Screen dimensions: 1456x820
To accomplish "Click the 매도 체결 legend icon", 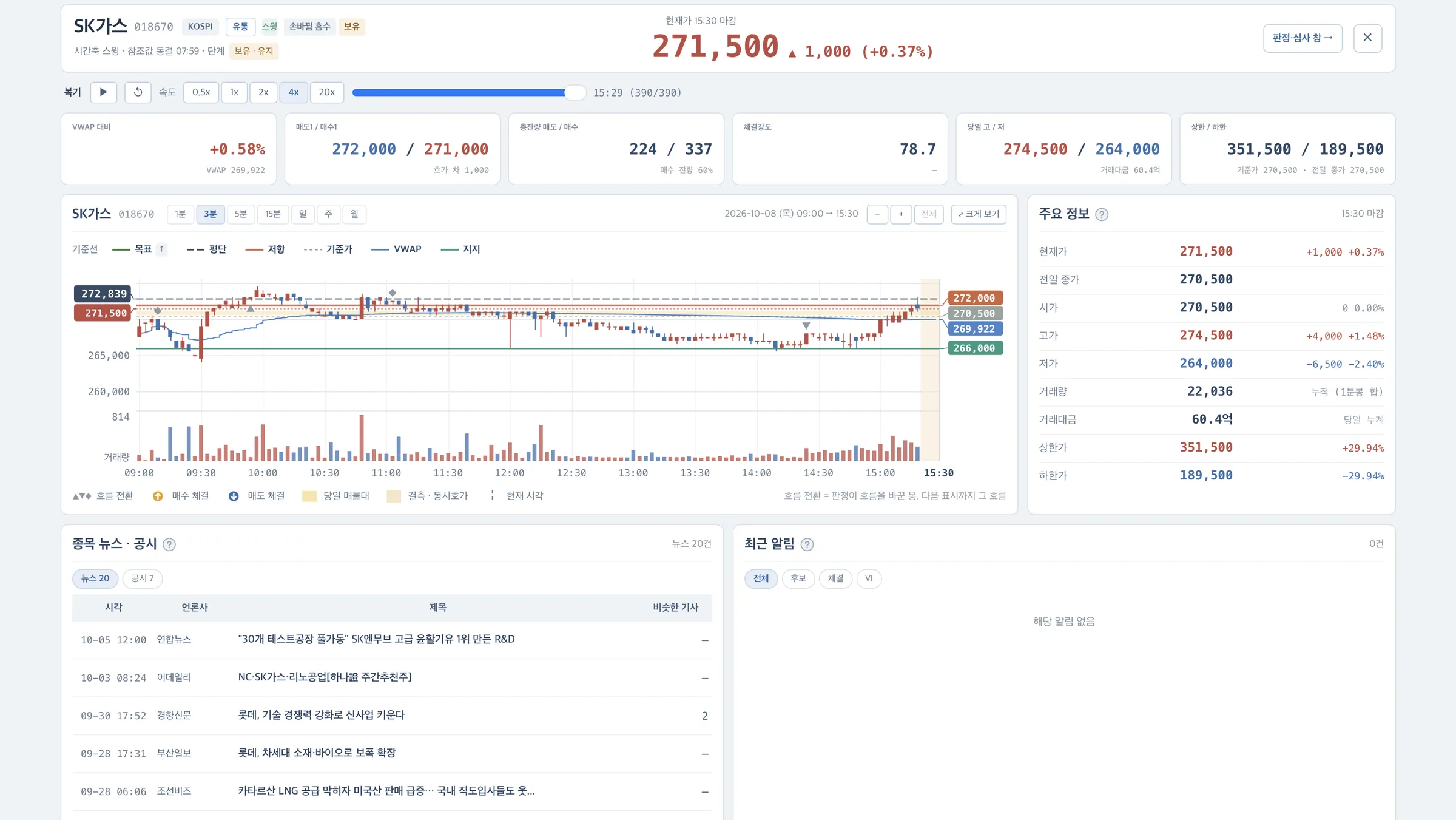I will coord(234,496).
